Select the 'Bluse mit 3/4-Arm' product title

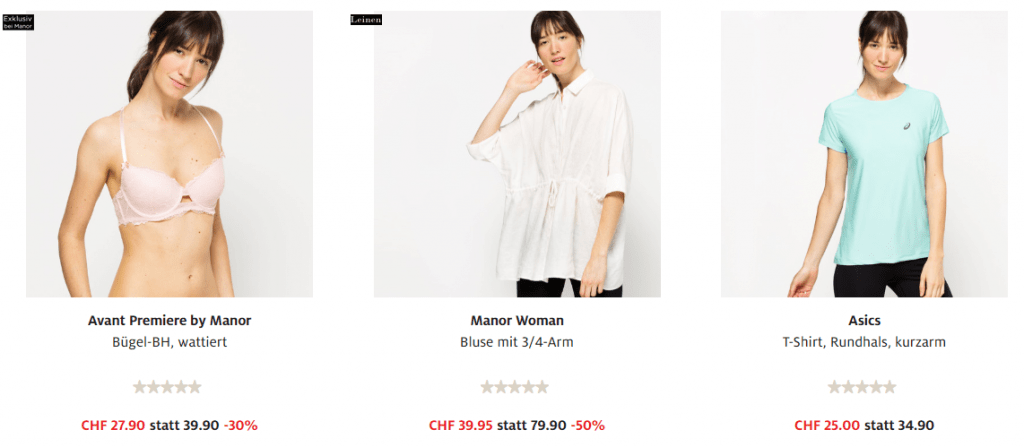coord(517,342)
